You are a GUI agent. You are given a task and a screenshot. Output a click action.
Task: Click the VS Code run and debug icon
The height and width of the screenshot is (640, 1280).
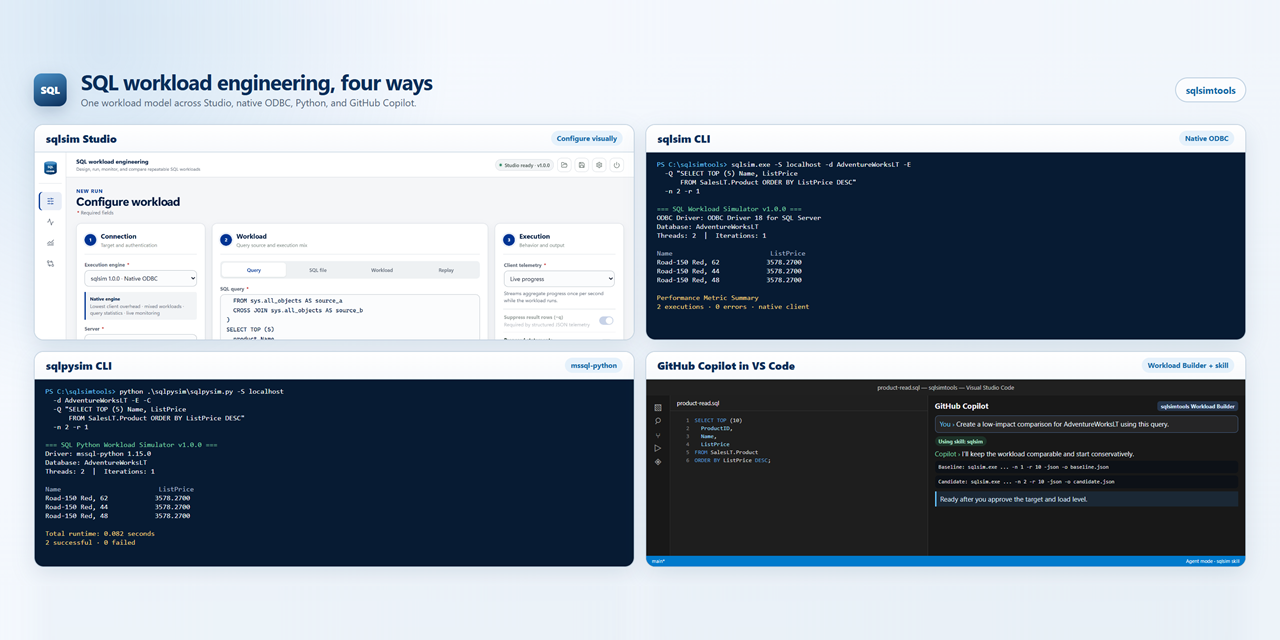658,448
